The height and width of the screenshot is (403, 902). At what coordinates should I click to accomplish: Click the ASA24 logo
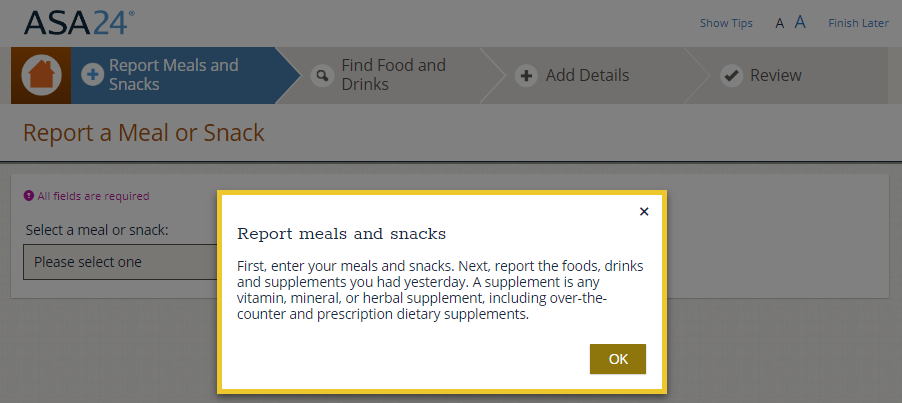(x=78, y=22)
